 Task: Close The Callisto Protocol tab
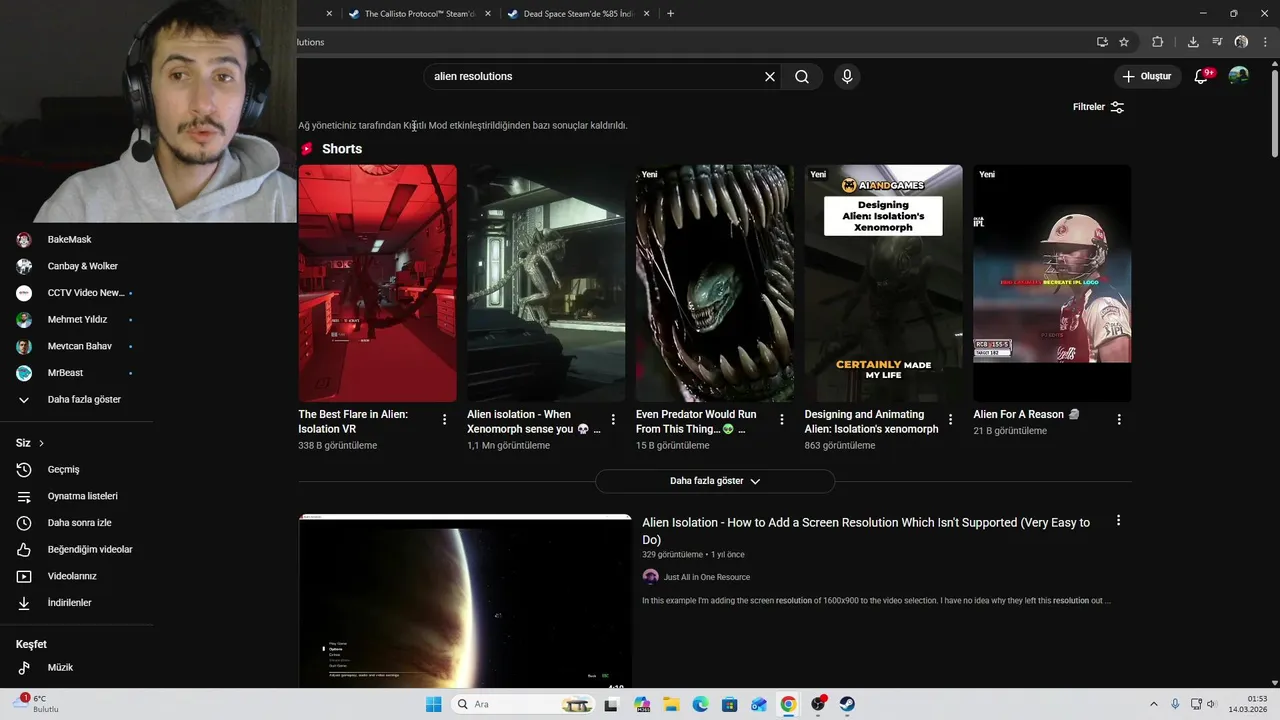click(x=488, y=14)
